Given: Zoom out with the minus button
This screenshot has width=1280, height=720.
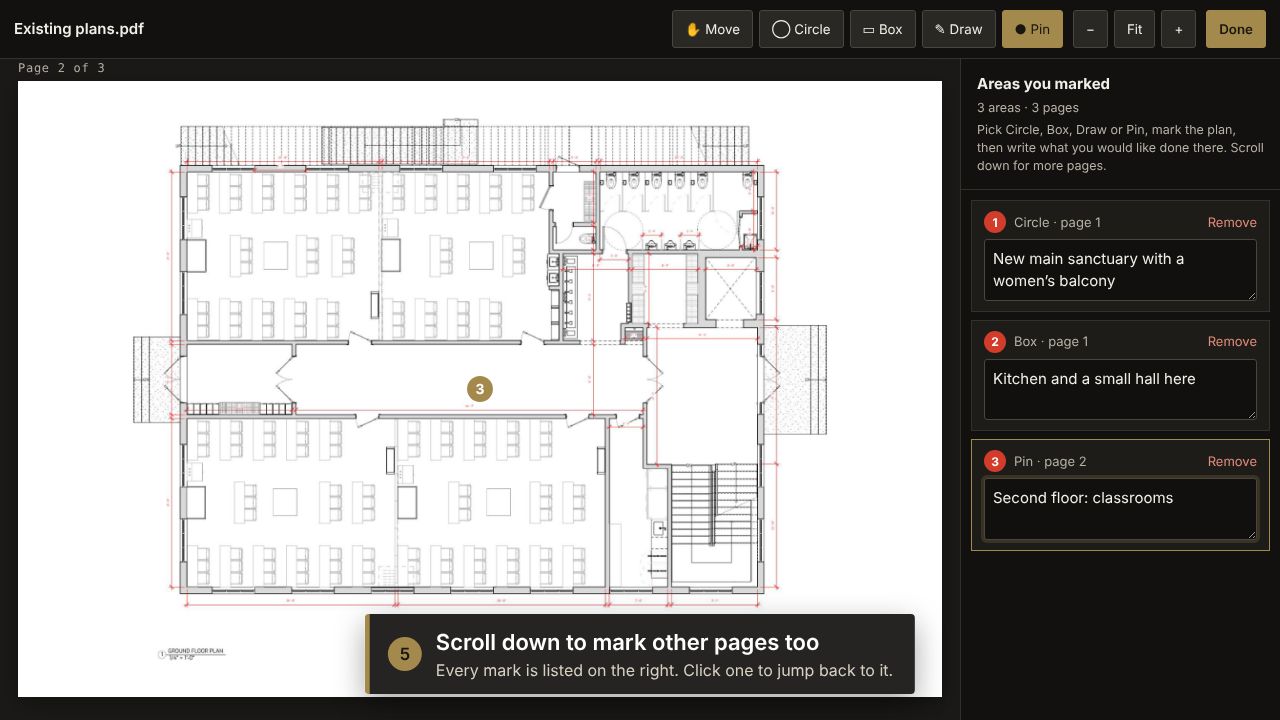Looking at the screenshot, I should click(x=1090, y=29).
